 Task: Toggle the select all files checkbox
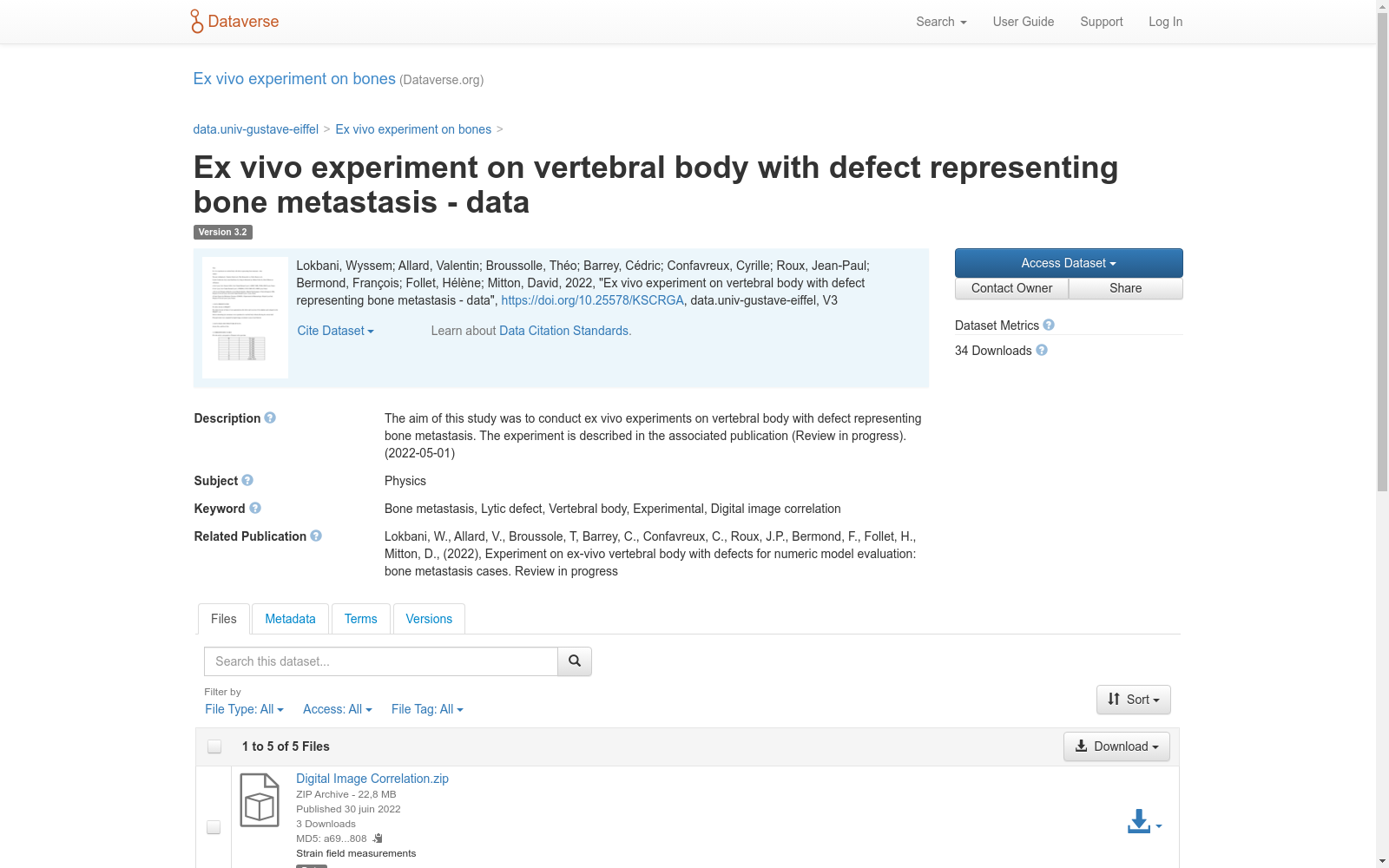(x=214, y=746)
